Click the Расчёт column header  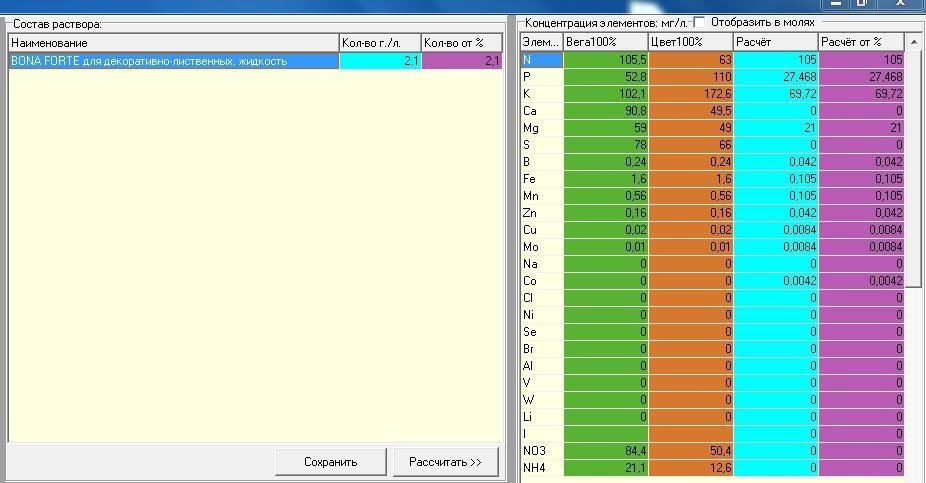[x=775, y=42]
